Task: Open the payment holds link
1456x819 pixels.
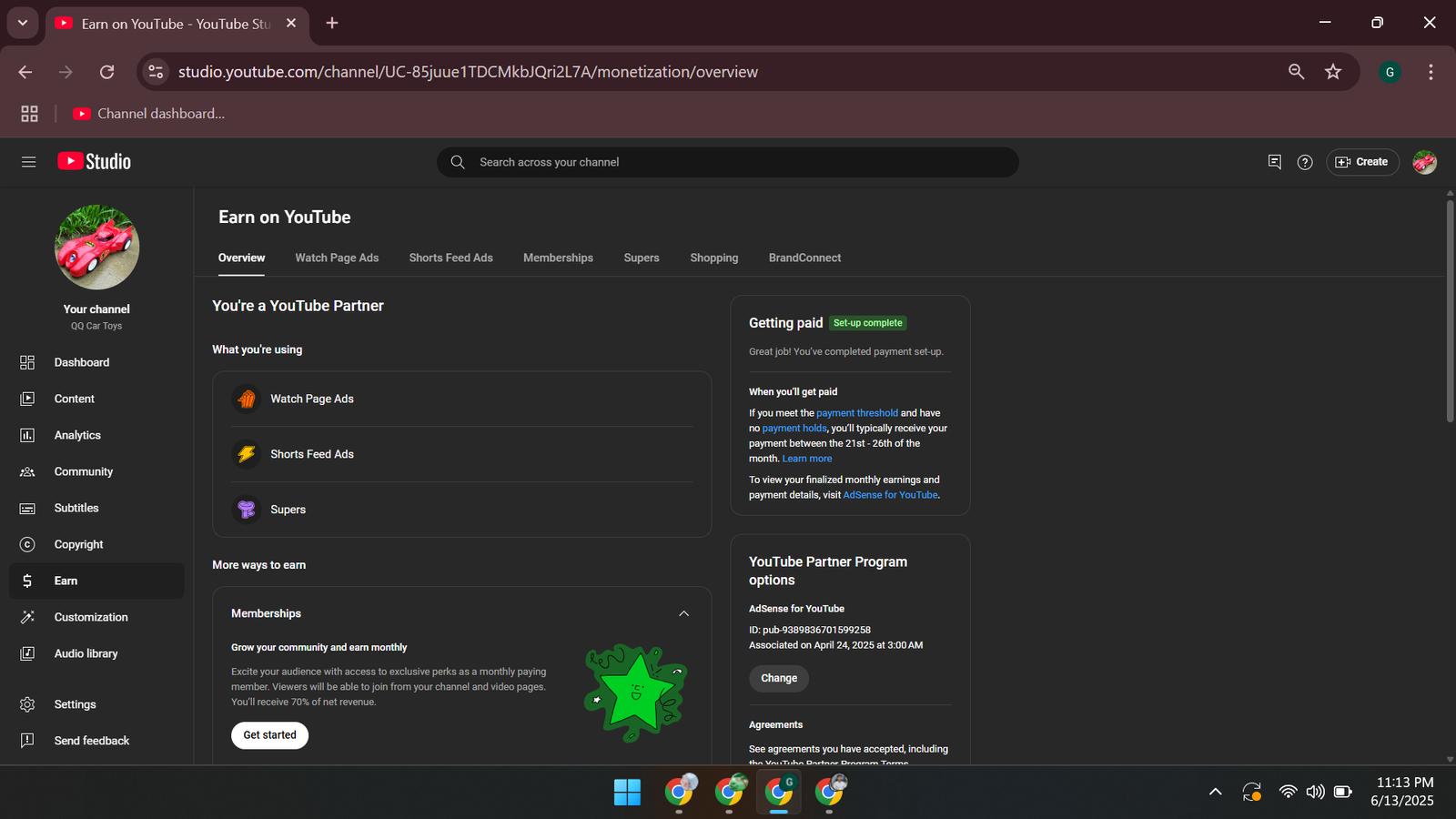Action: pos(794,429)
